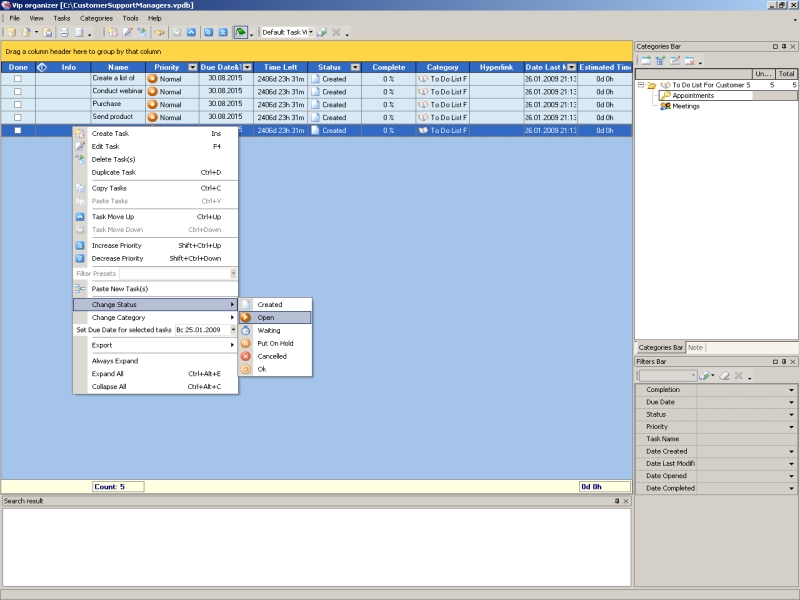800x600 pixels.
Task: Tick the Done checkbox for 'Conduct webinar'
Action: [x=17, y=91]
